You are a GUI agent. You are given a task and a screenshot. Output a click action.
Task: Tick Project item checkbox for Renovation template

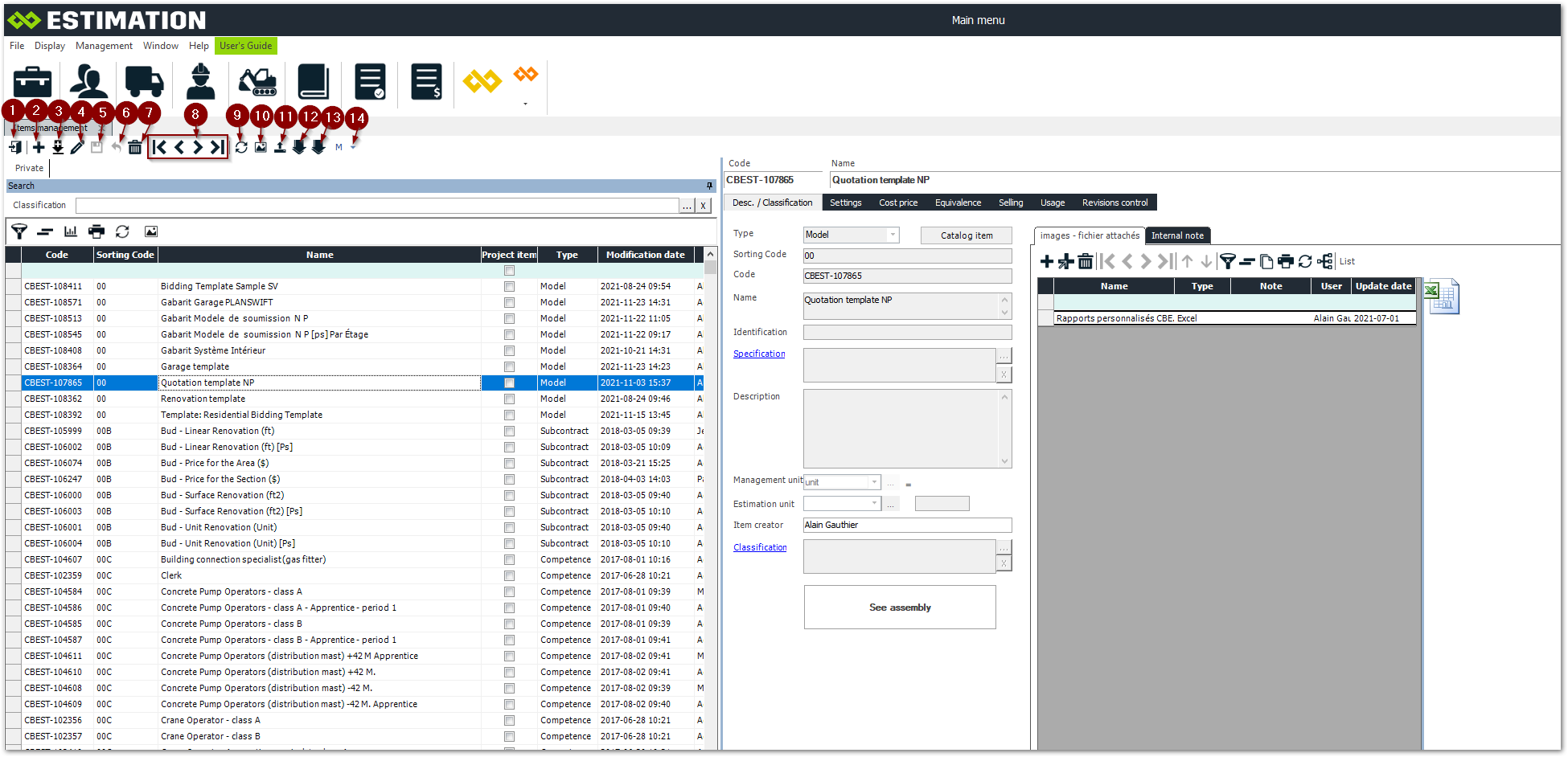pyautogui.click(x=509, y=399)
